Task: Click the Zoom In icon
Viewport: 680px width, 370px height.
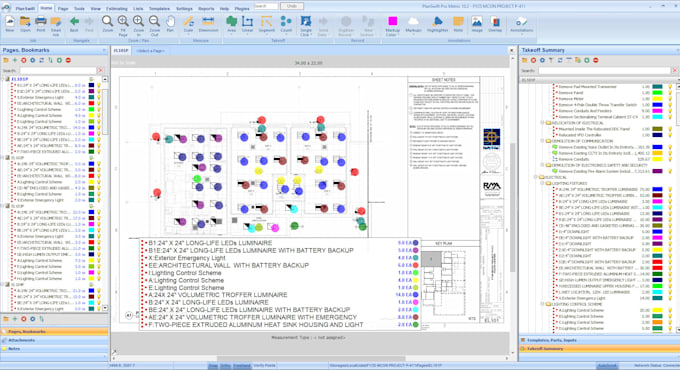Action: click(138, 21)
